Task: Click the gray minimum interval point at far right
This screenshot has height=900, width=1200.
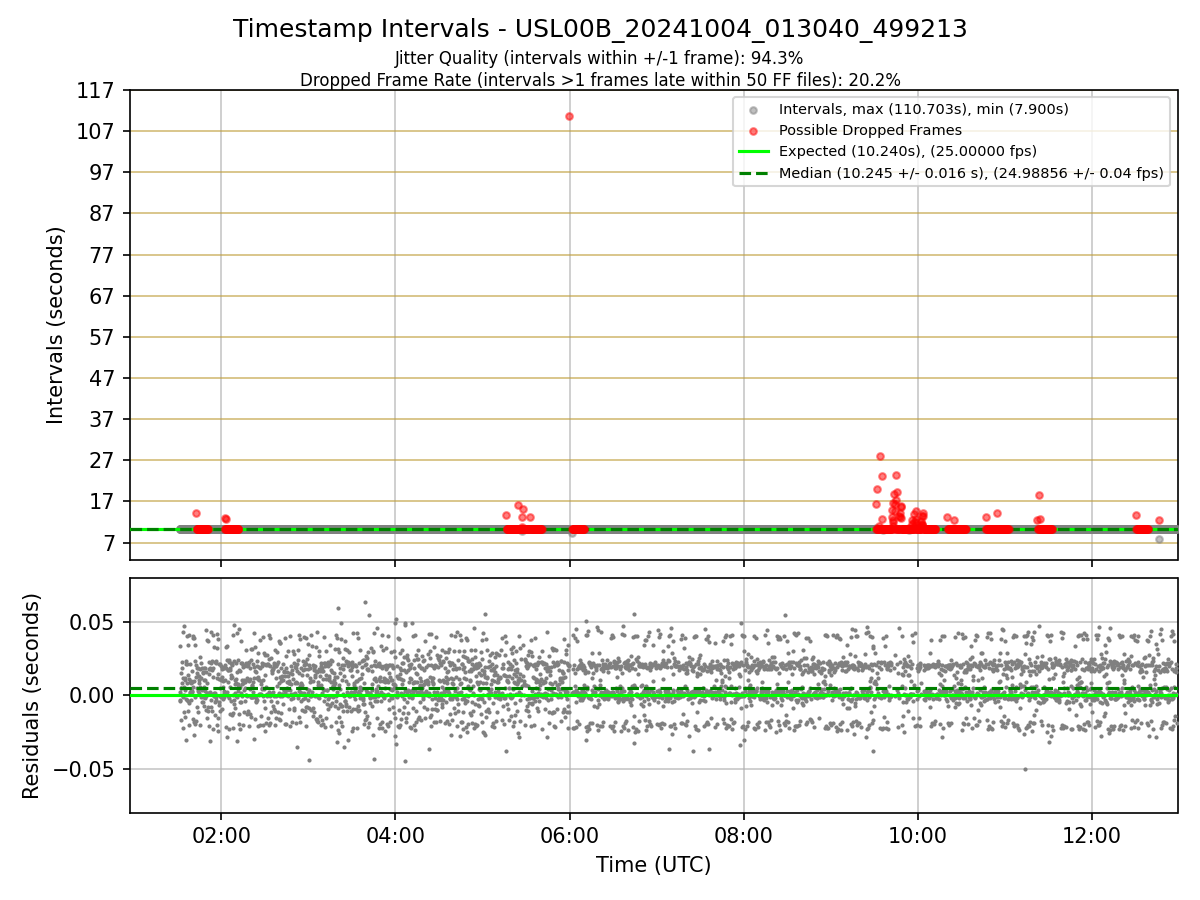Action: pyautogui.click(x=1159, y=539)
